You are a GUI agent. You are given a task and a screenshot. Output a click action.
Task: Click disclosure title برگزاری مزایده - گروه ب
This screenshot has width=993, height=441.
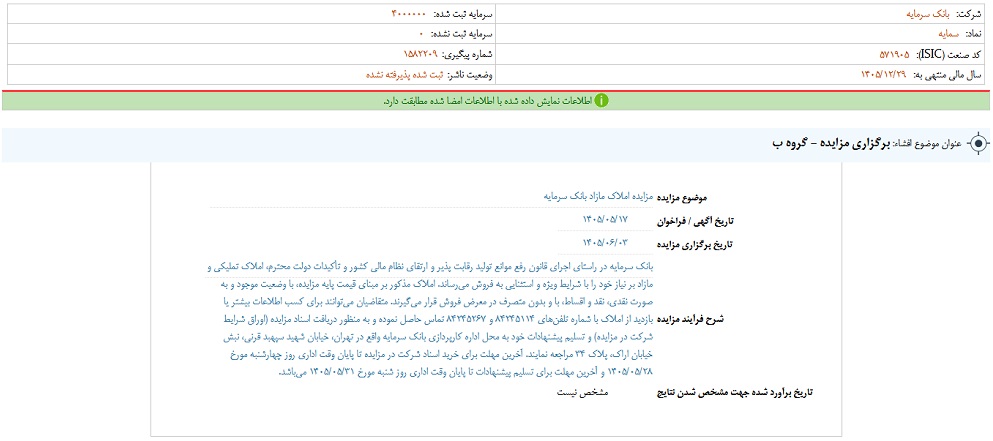pyautogui.click(x=829, y=144)
